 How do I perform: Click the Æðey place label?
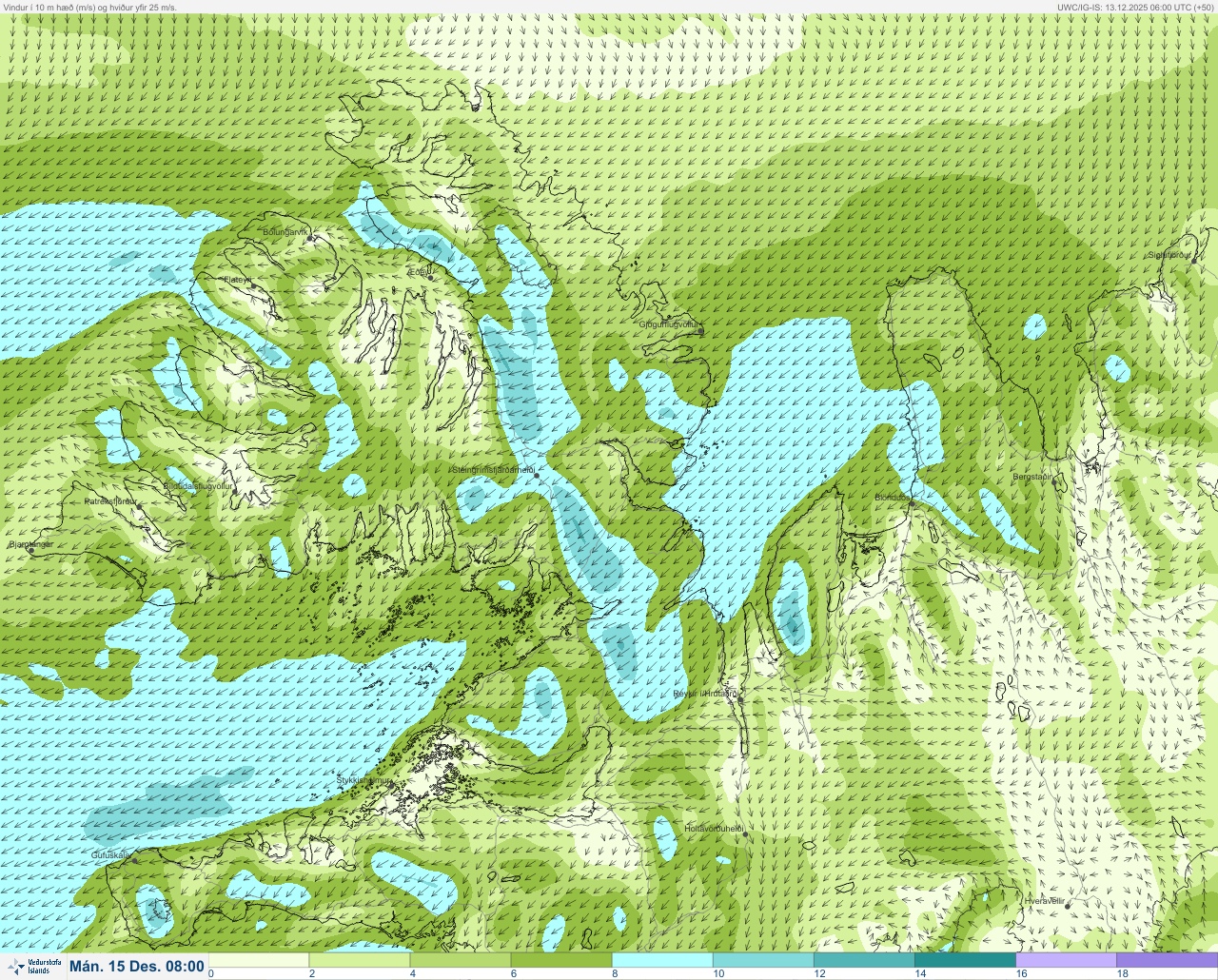[x=418, y=272]
